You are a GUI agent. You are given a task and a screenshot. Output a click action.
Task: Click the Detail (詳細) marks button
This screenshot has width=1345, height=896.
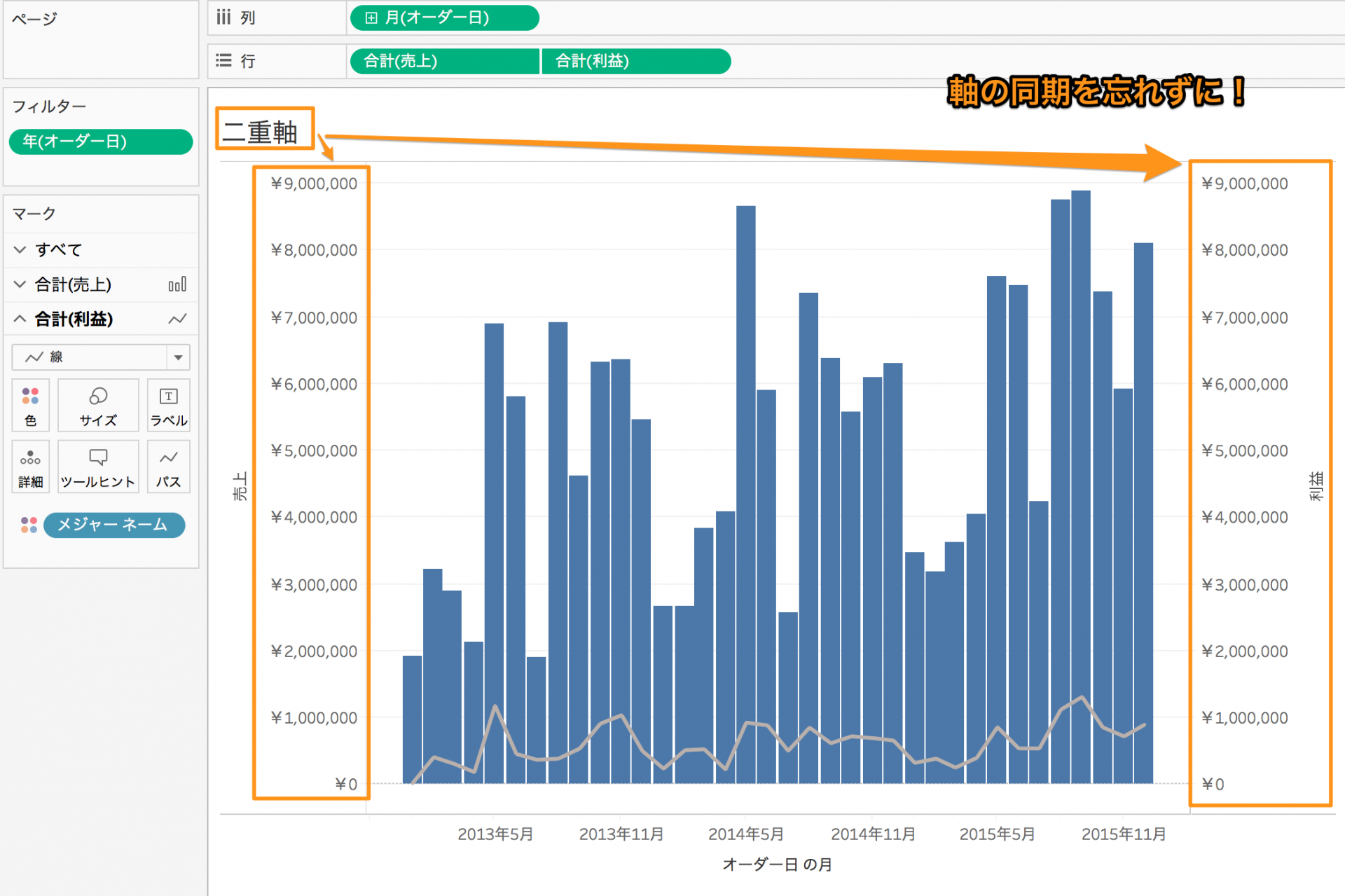pos(30,467)
